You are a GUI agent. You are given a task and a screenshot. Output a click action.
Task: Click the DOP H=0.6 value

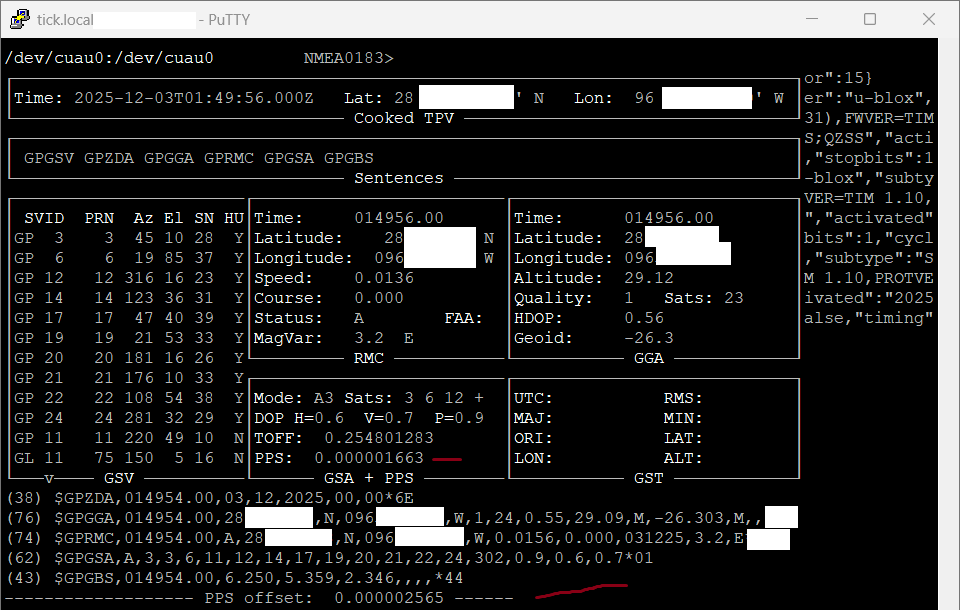point(299,418)
